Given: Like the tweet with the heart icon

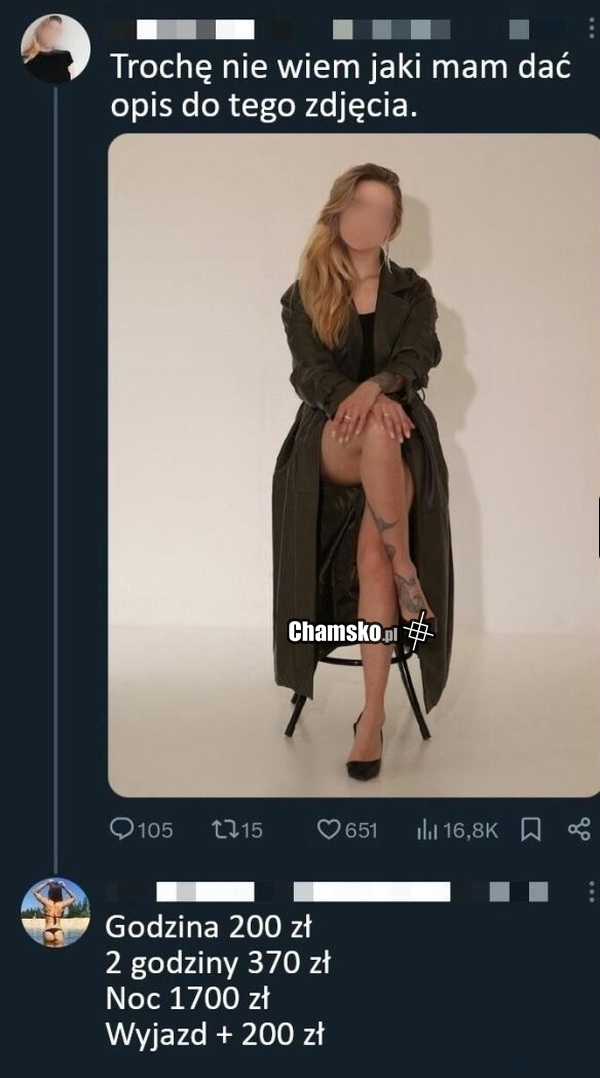Looking at the screenshot, I should 329,829.
